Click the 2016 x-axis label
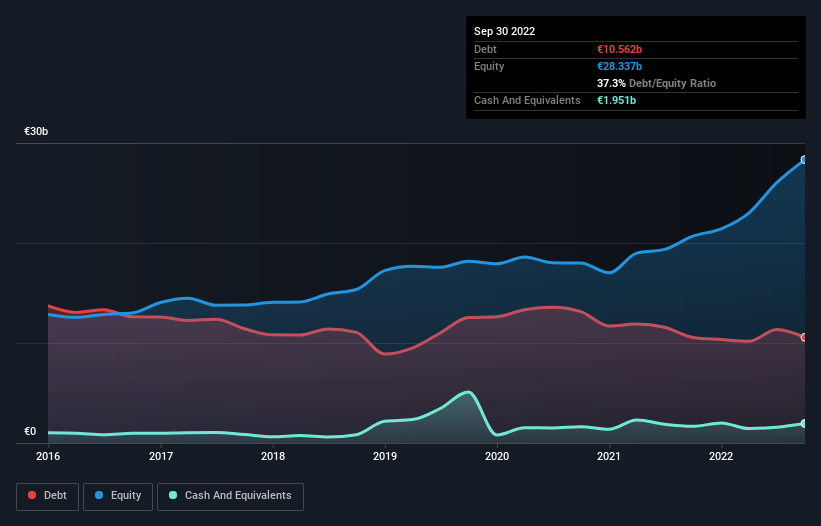Viewport: 821px width, 526px height. (48, 456)
